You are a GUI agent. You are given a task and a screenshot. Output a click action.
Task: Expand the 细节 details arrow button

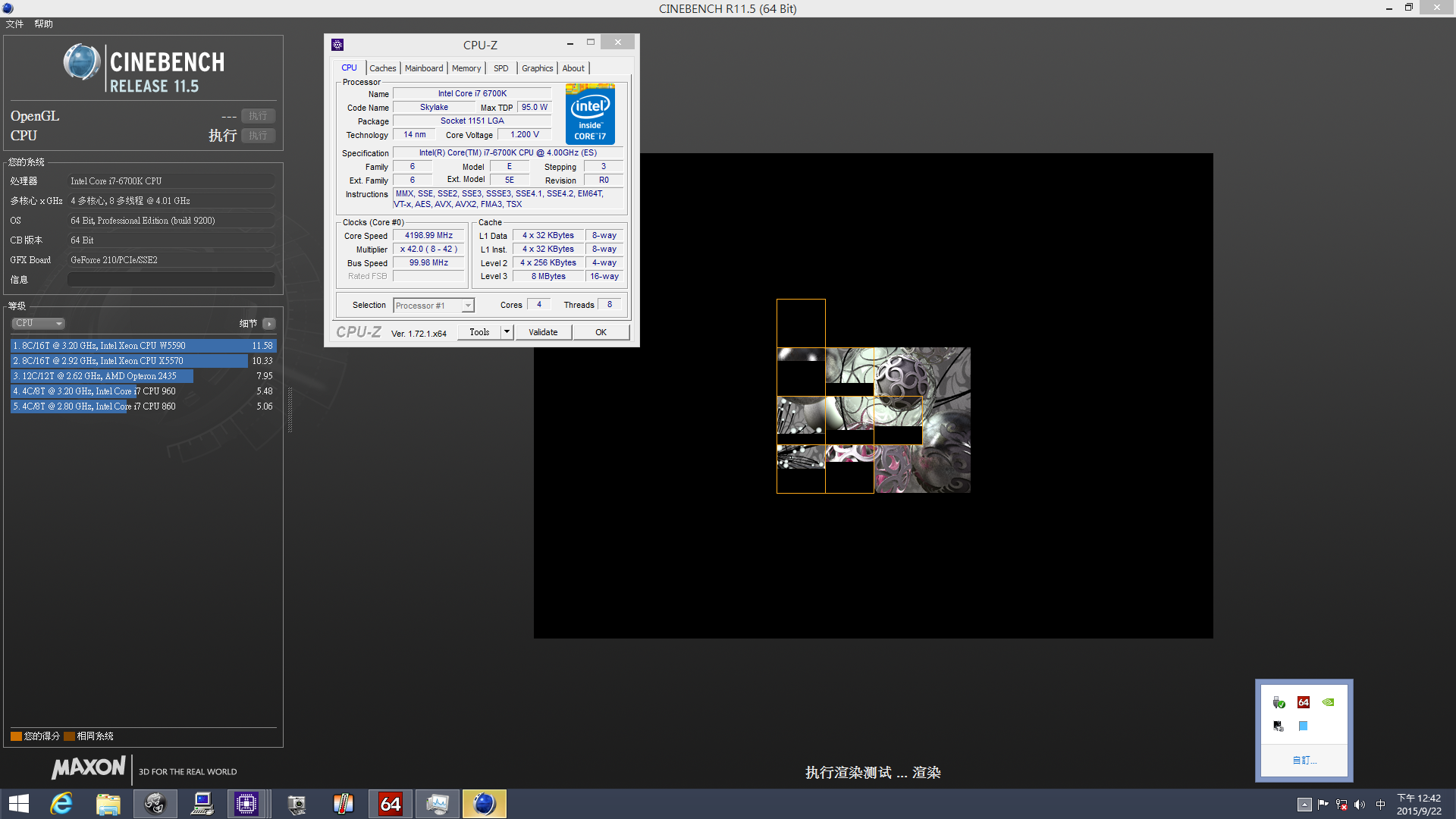tap(269, 324)
